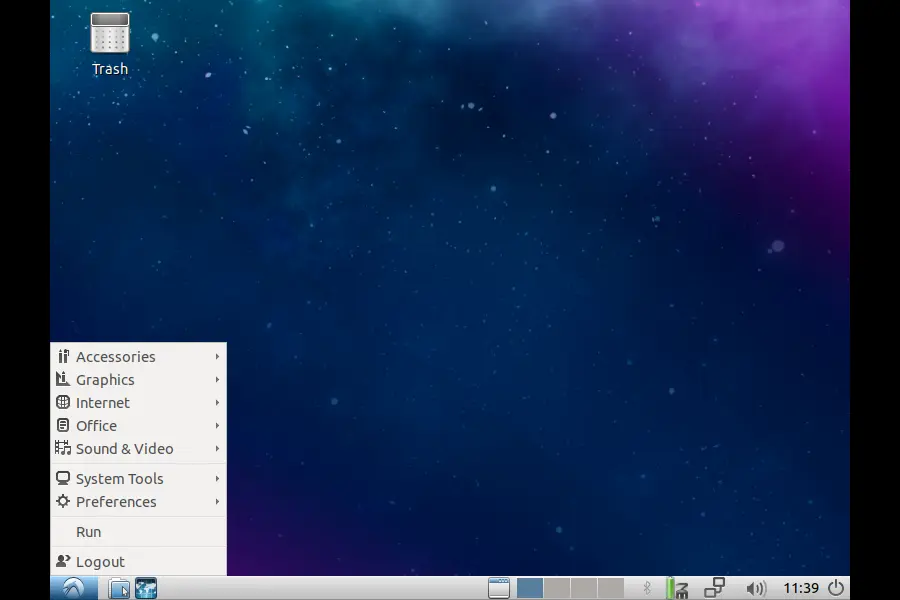Open the Bluetooth tray icon
900x600 pixels.
[647, 588]
